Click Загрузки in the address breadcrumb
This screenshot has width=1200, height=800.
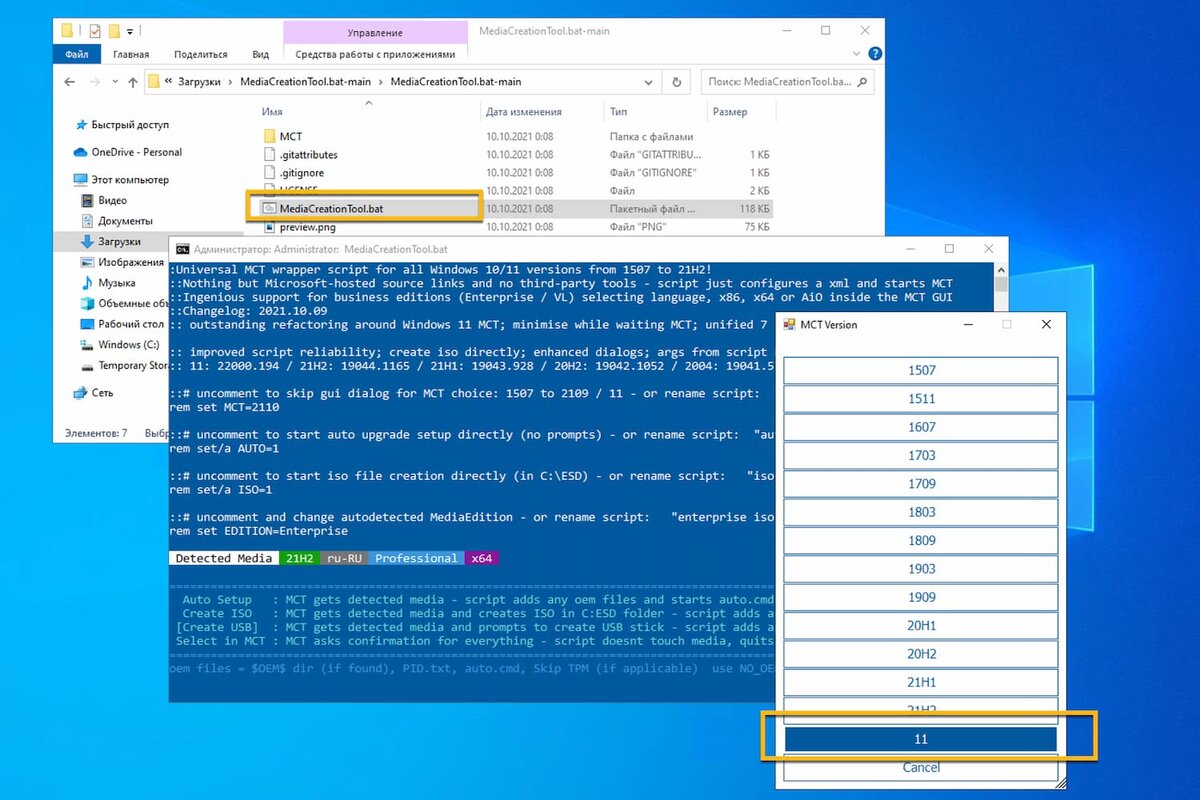click(x=201, y=82)
